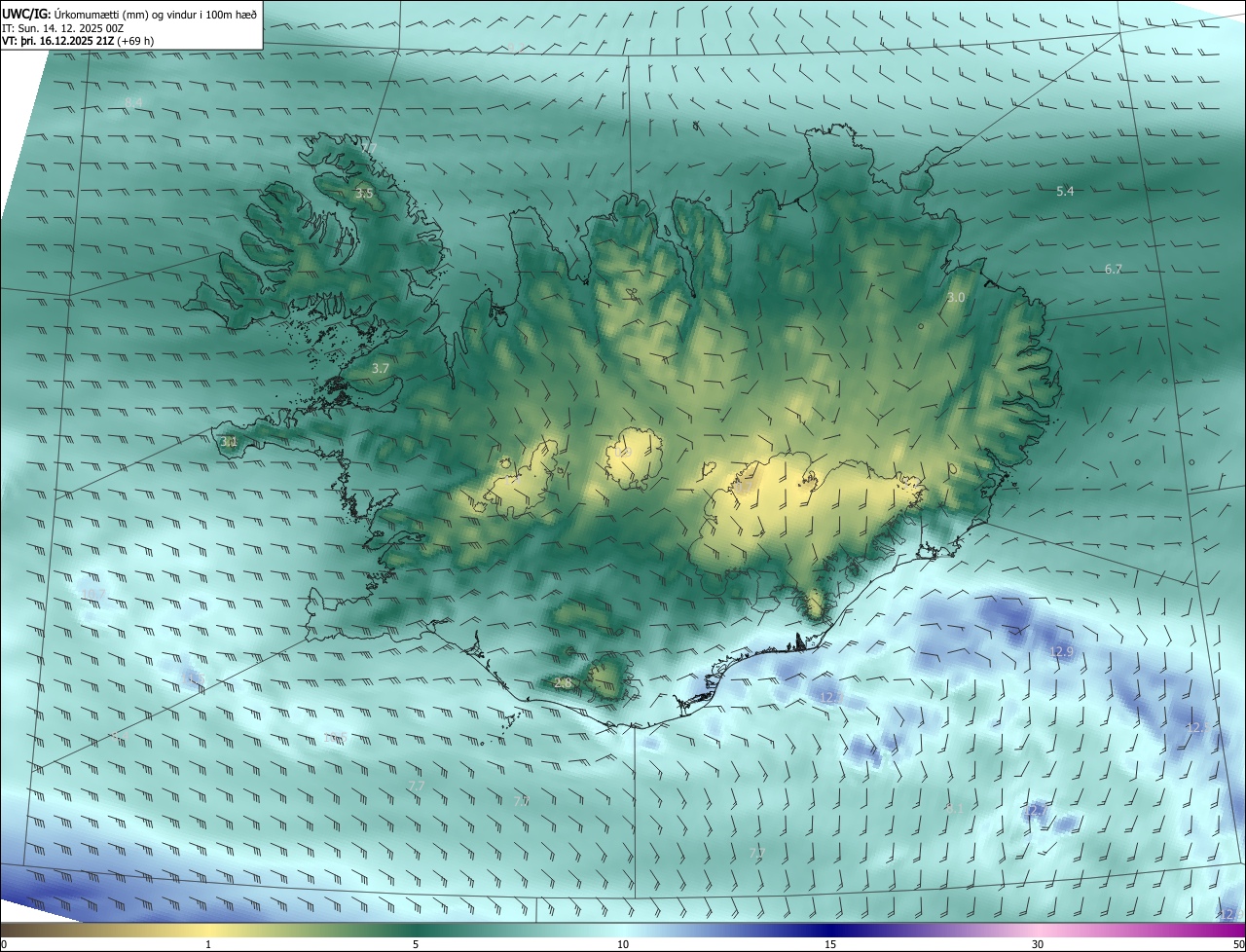
Task: Click the 3.5 value on the Westfjords
Action: point(363,194)
